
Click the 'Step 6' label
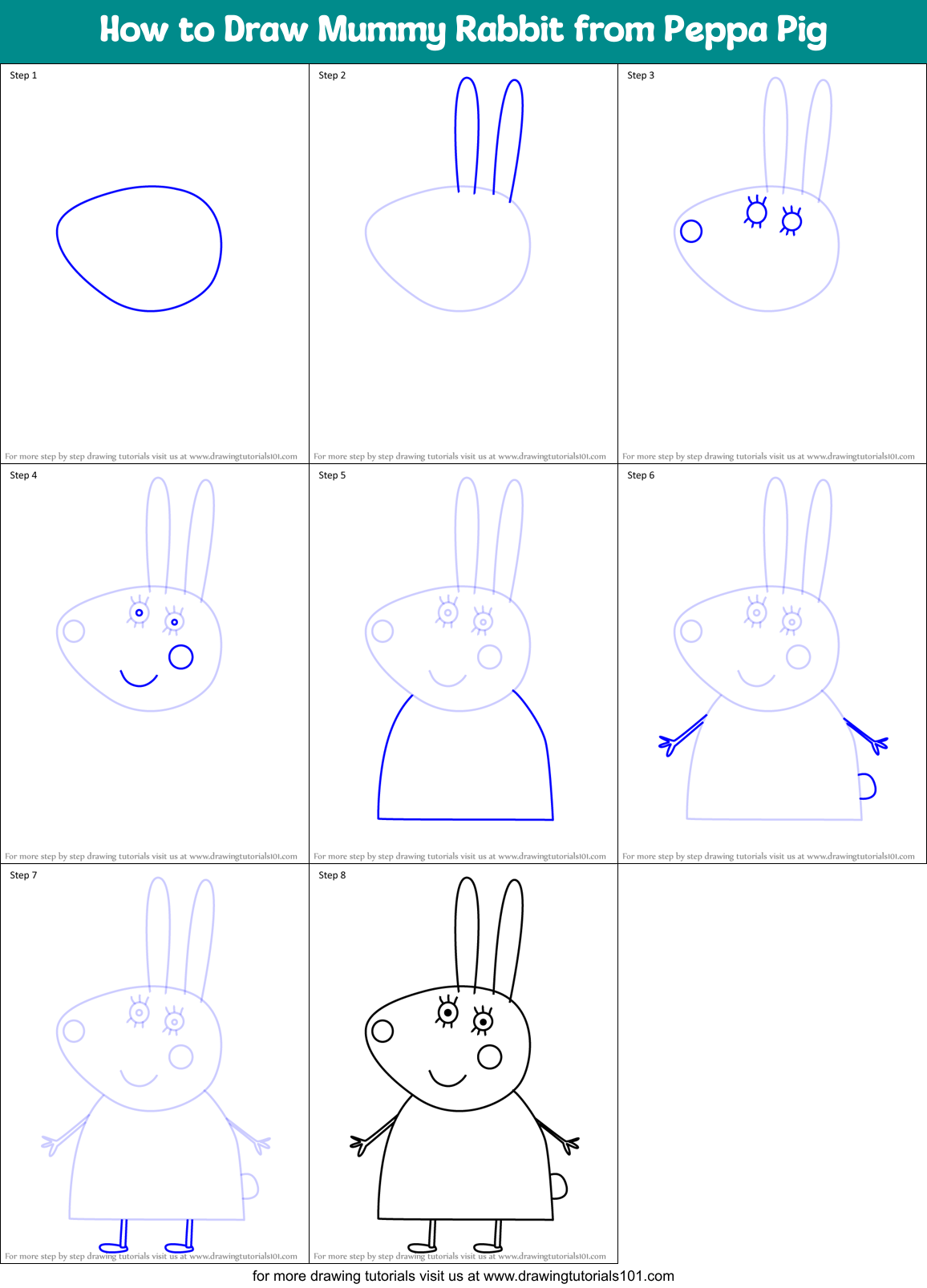[641, 475]
